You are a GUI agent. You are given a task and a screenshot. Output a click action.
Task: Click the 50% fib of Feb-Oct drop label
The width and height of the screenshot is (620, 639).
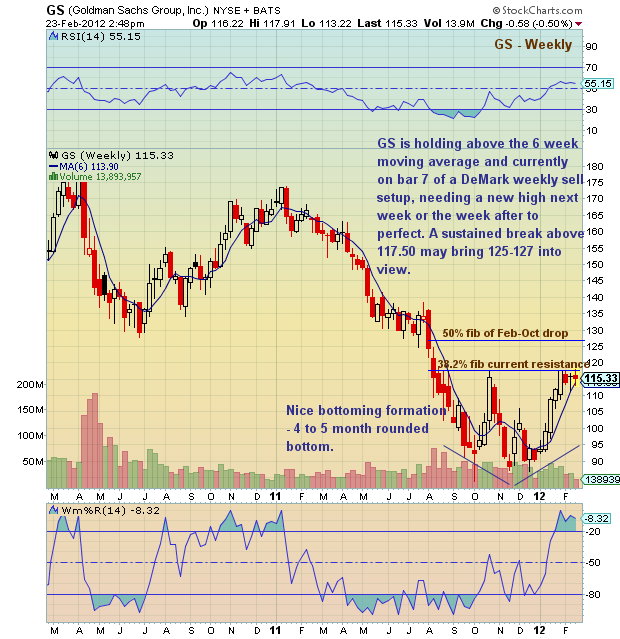(x=505, y=333)
